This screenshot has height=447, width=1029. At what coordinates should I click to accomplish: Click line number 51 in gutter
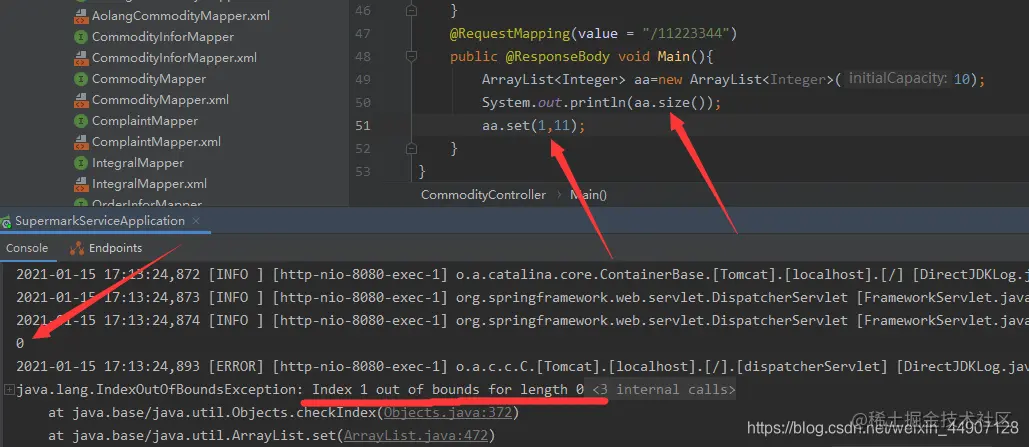tap(363, 125)
